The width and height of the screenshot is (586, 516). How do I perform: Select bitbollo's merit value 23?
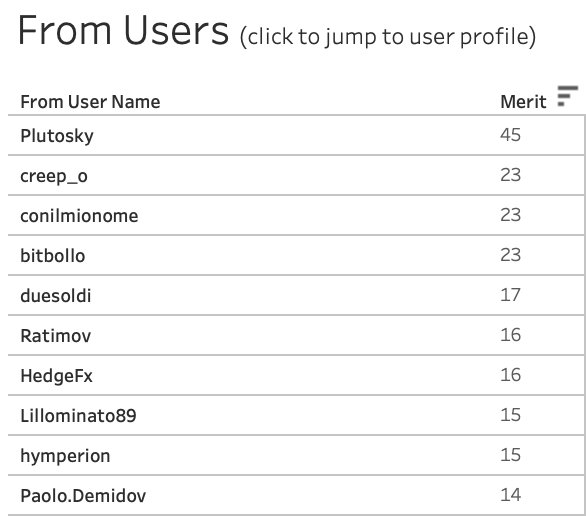pos(511,255)
